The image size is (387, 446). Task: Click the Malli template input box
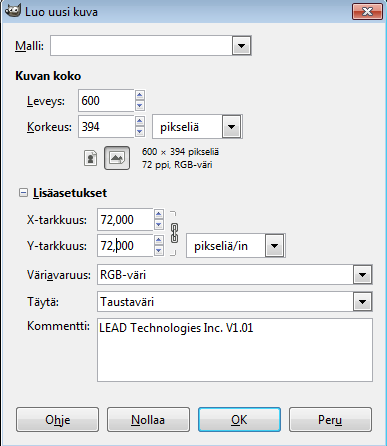click(141, 46)
